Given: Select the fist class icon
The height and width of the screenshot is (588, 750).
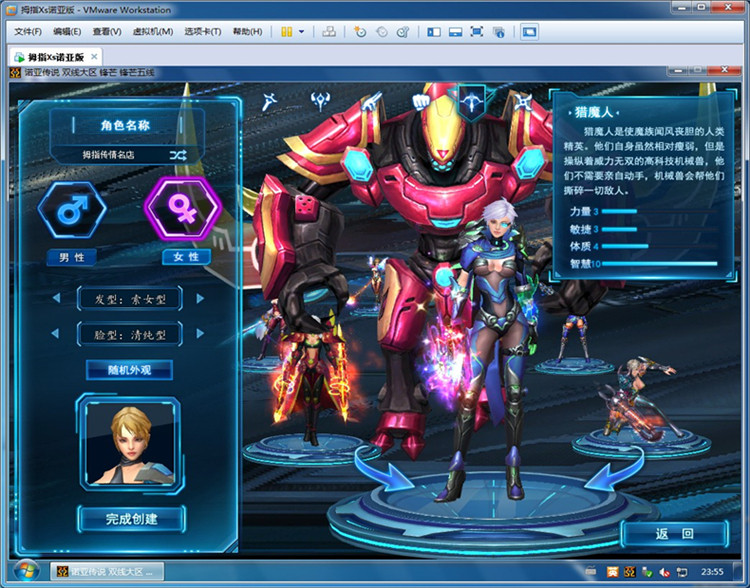Looking at the screenshot, I should click(x=421, y=101).
